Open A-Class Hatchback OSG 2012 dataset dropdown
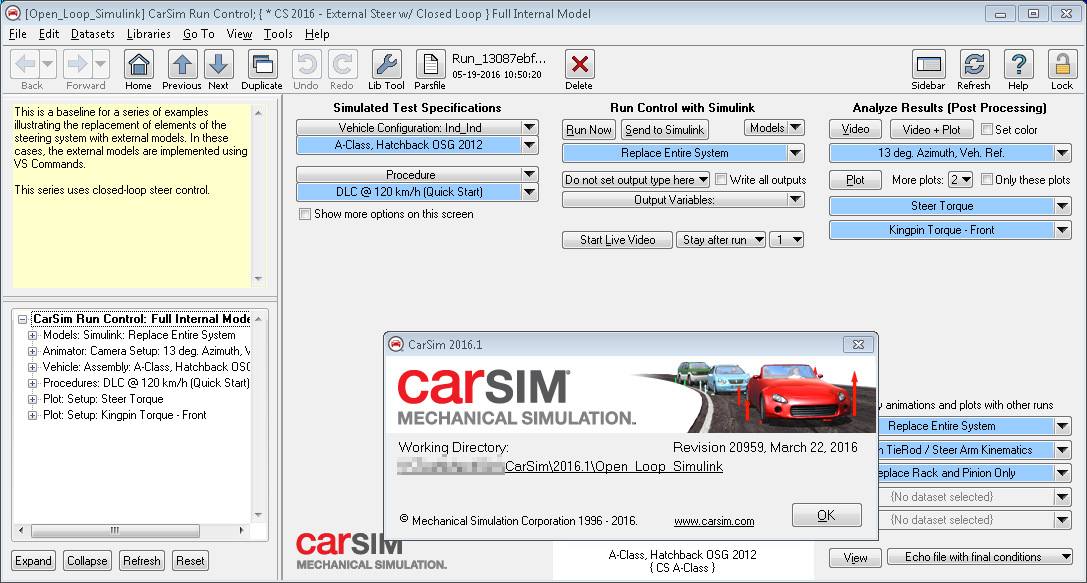 (530, 145)
